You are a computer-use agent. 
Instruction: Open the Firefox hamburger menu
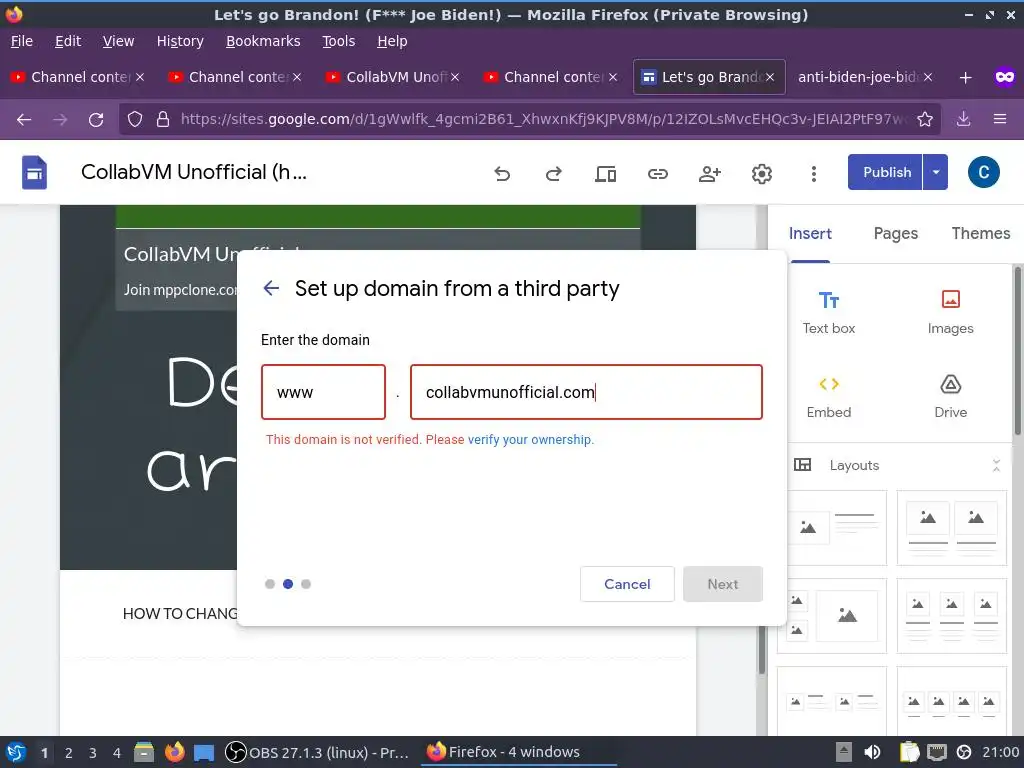click(x=1000, y=119)
